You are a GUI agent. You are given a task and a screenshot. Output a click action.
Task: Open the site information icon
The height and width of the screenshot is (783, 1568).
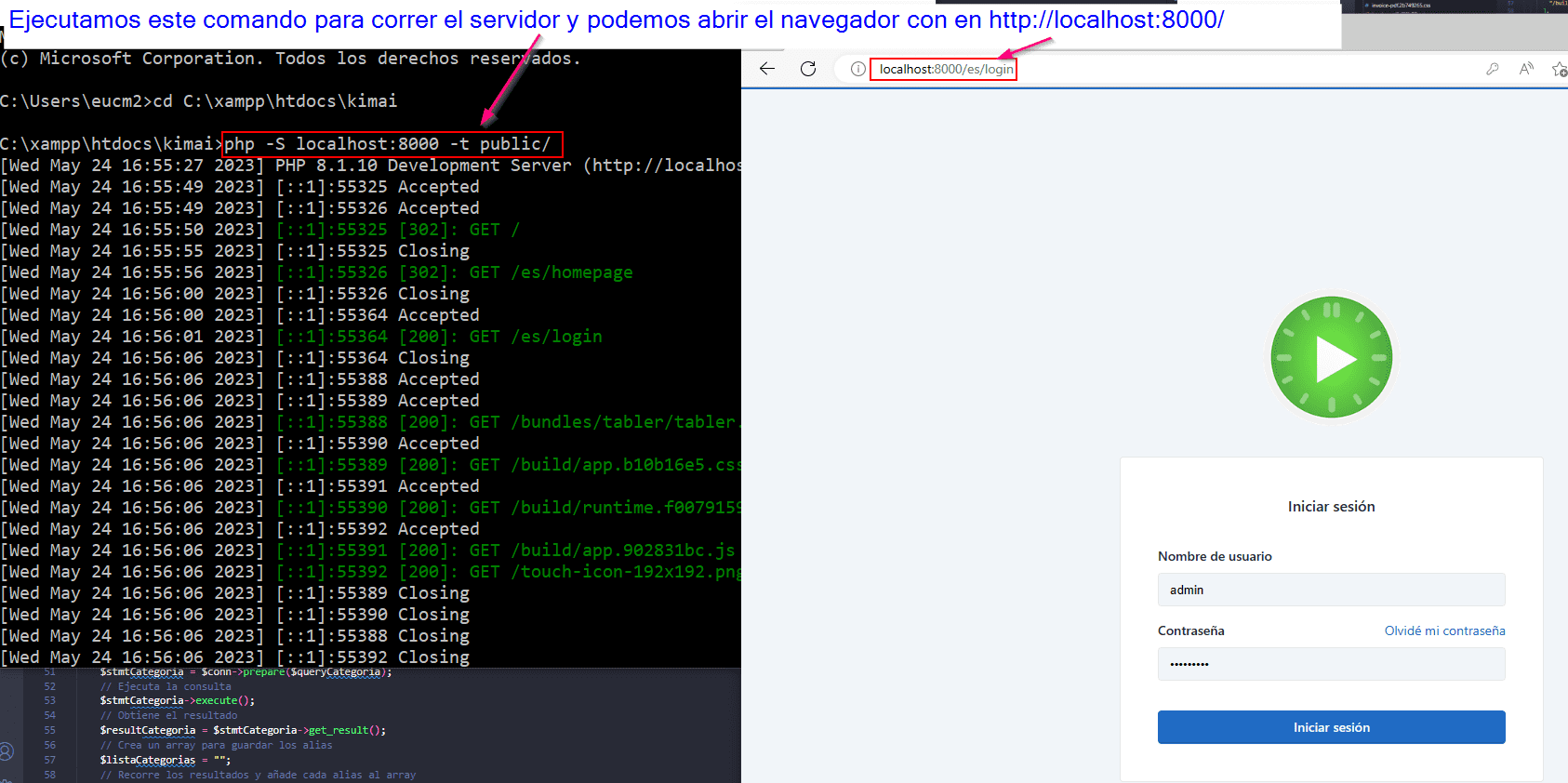point(857,69)
